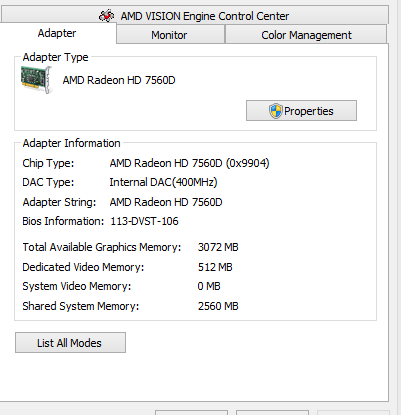401x415 pixels.
Task: Click the Adapter Type group heading
Action: tap(55, 57)
